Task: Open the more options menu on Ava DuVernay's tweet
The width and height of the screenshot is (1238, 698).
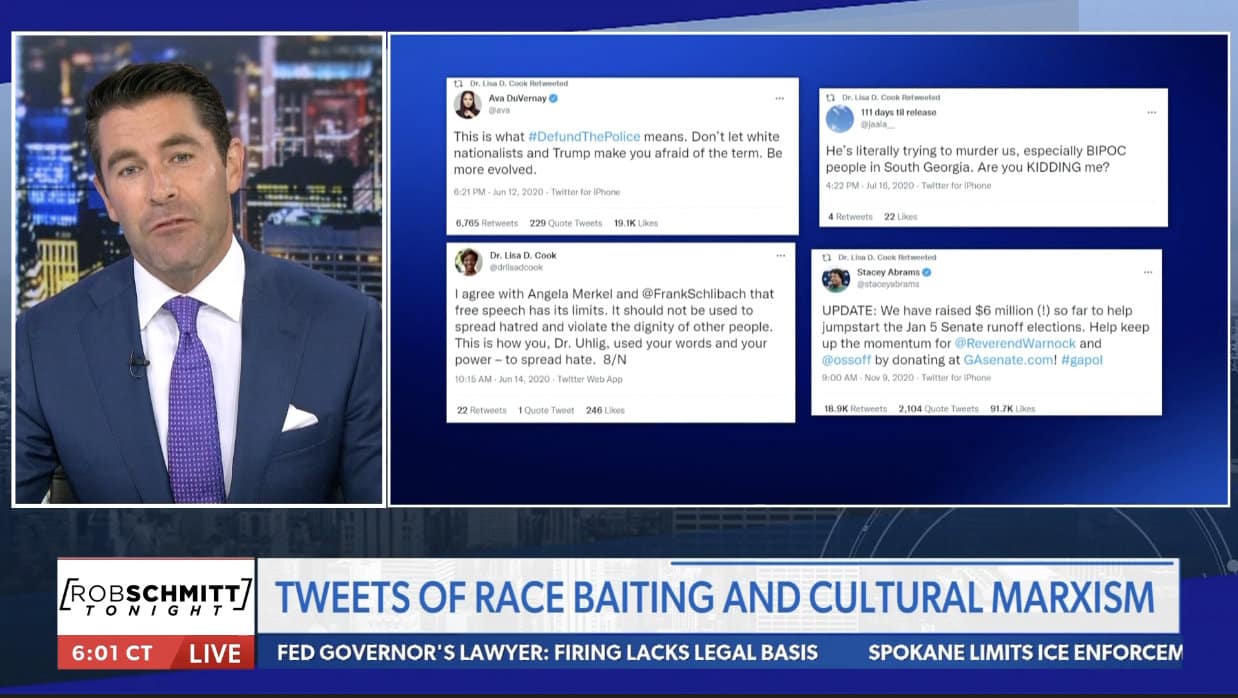Action: [x=779, y=99]
